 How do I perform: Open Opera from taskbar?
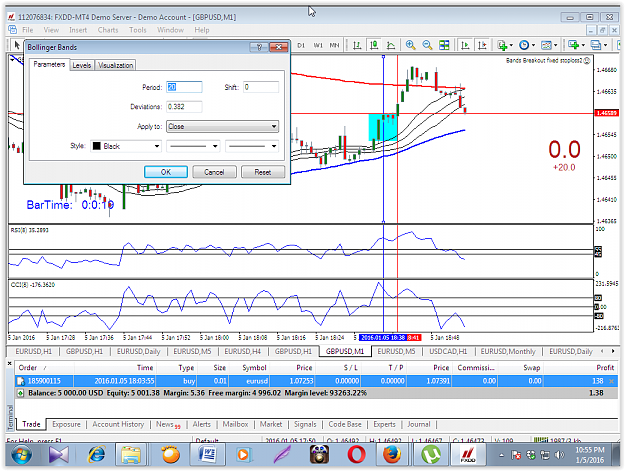(x=356, y=455)
